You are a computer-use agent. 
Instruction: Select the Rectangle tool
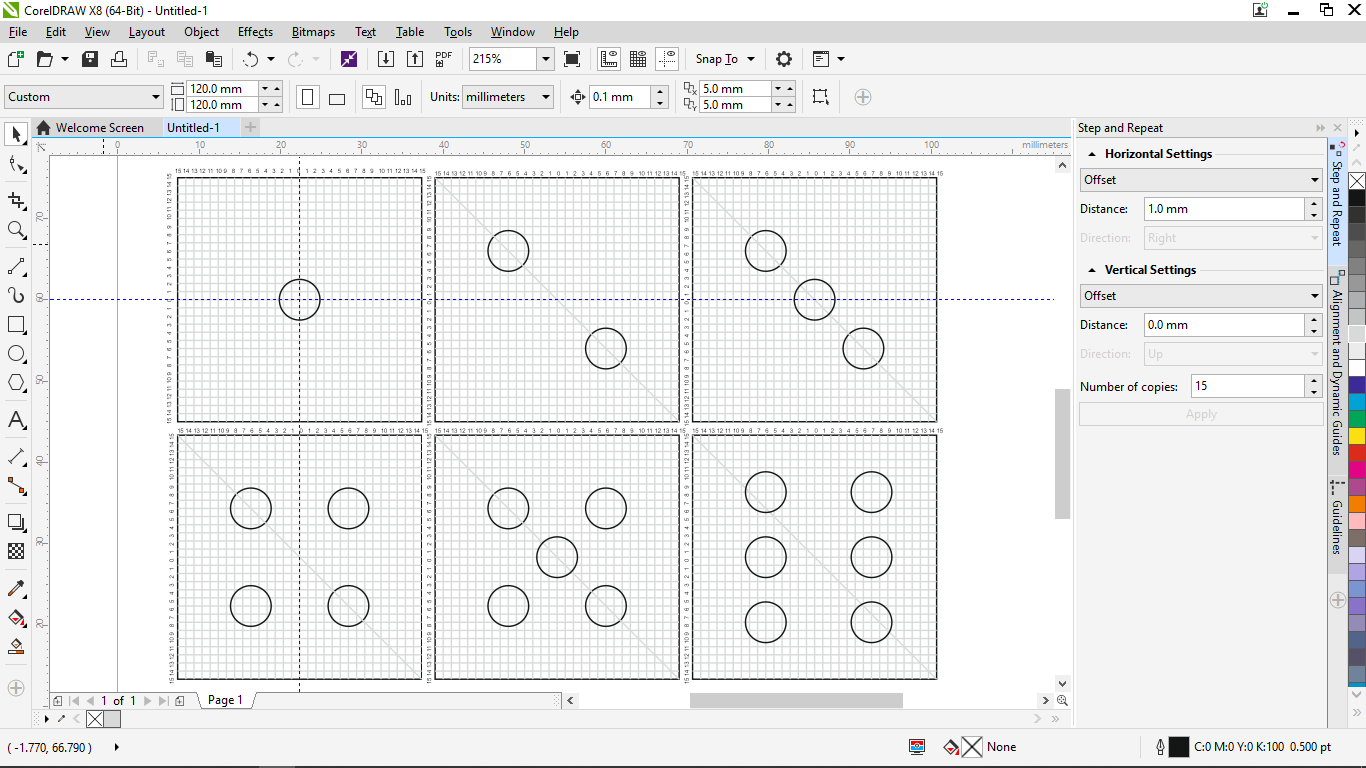pyautogui.click(x=16, y=325)
